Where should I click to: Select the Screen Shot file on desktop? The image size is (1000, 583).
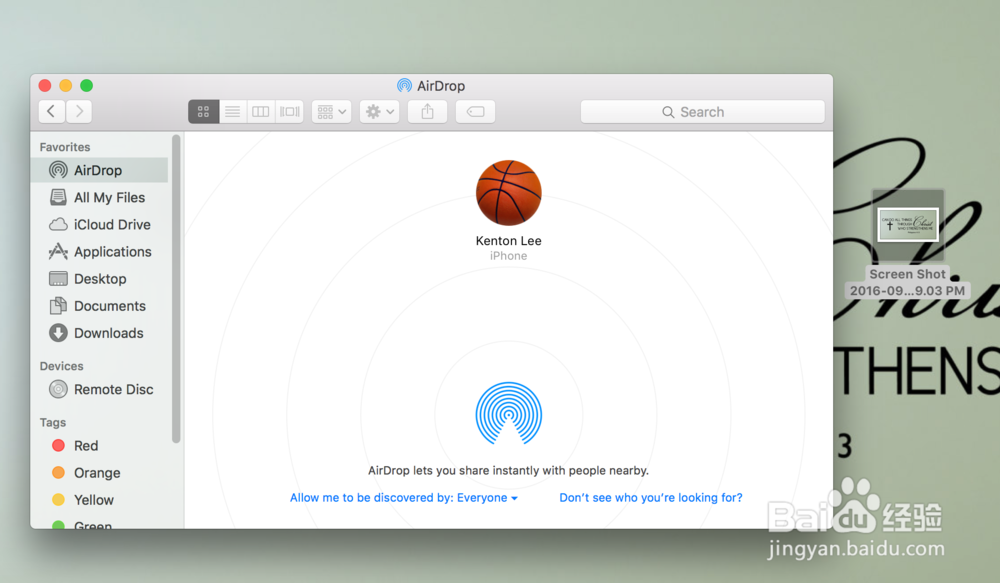(x=908, y=244)
